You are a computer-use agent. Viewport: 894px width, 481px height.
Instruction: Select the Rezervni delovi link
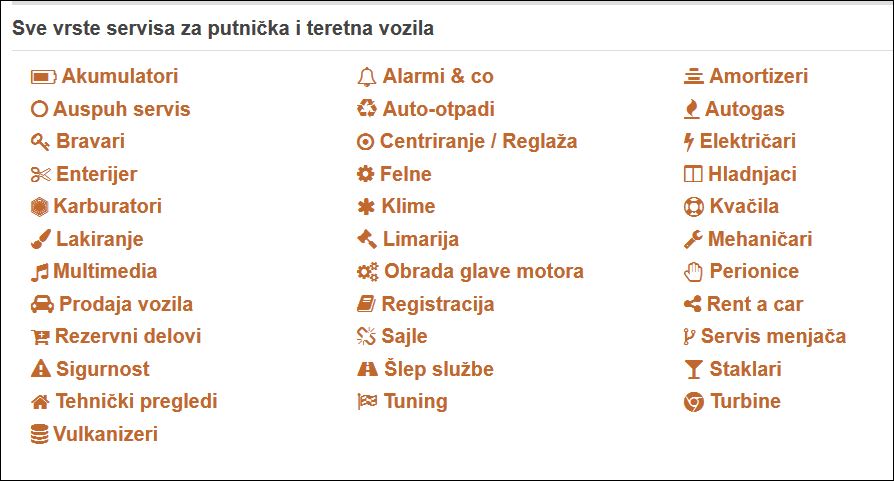pos(128,336)
